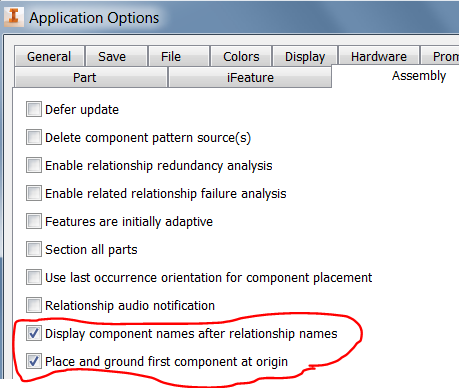This screenshot has width=459, height=388.
Task: Enable the Section all parts option
Action: click(x=34, y=249)
